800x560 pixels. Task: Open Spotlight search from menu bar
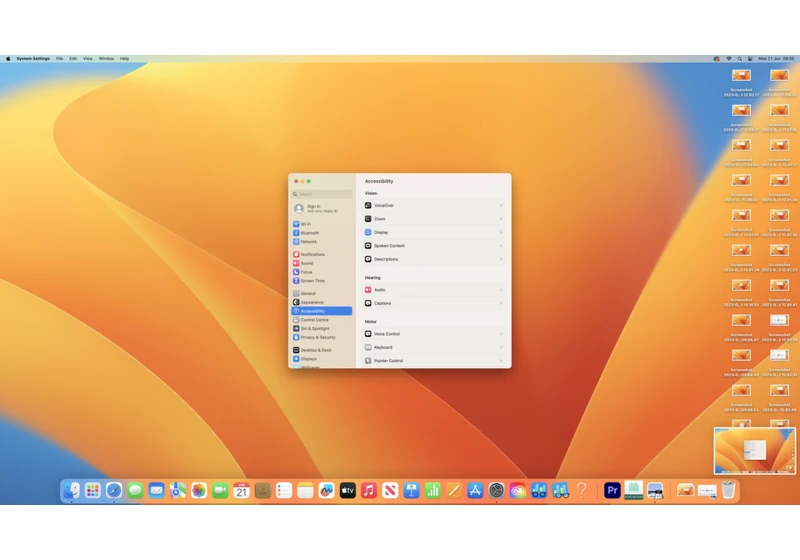(740, 59)
